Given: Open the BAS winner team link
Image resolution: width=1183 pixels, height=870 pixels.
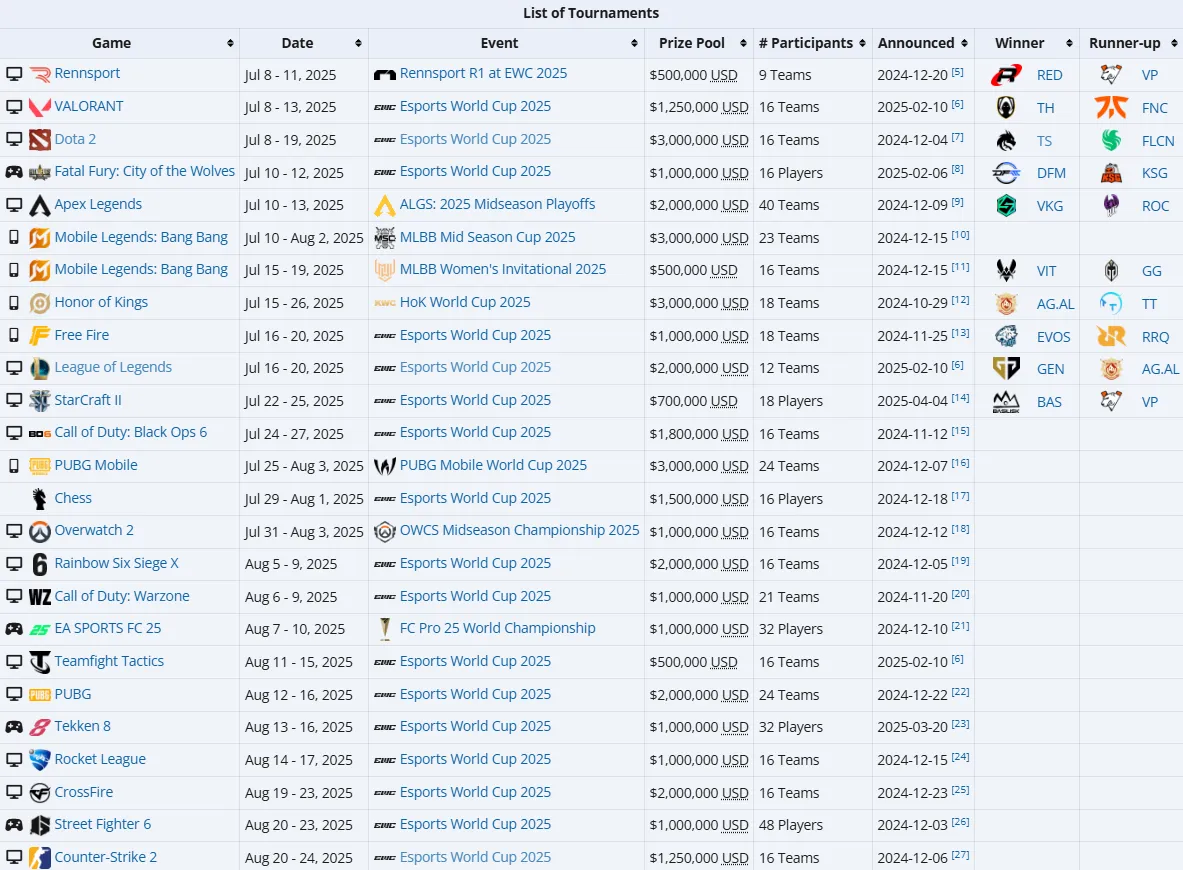Looking at the screenshot, I should pos(1049,402).
